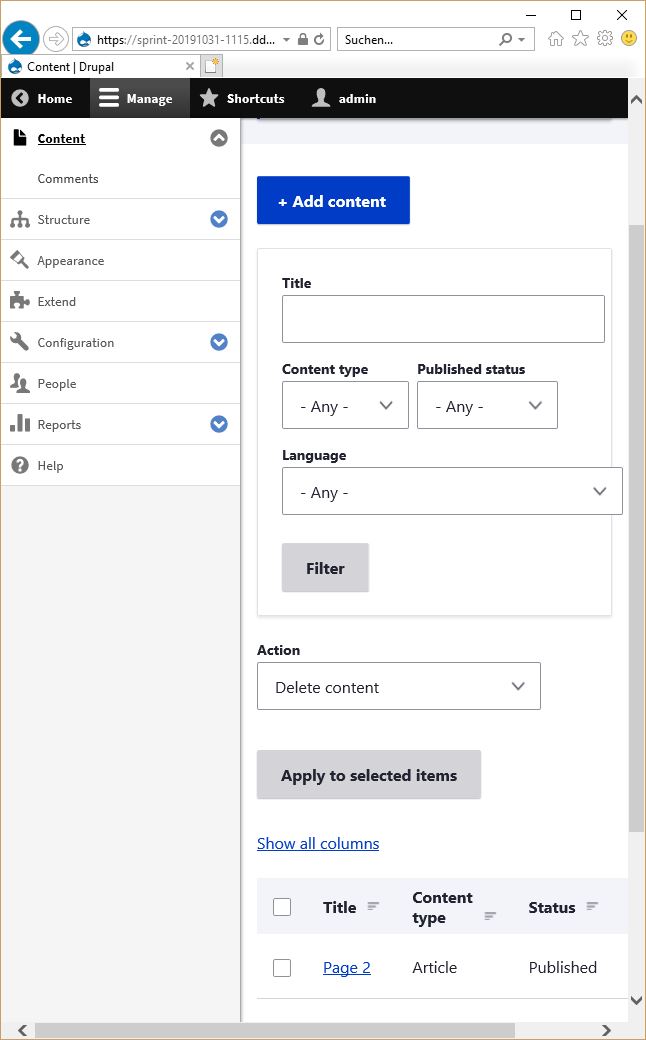
Task: Open the Content type dropdown
Action: (x=345, y=405)
